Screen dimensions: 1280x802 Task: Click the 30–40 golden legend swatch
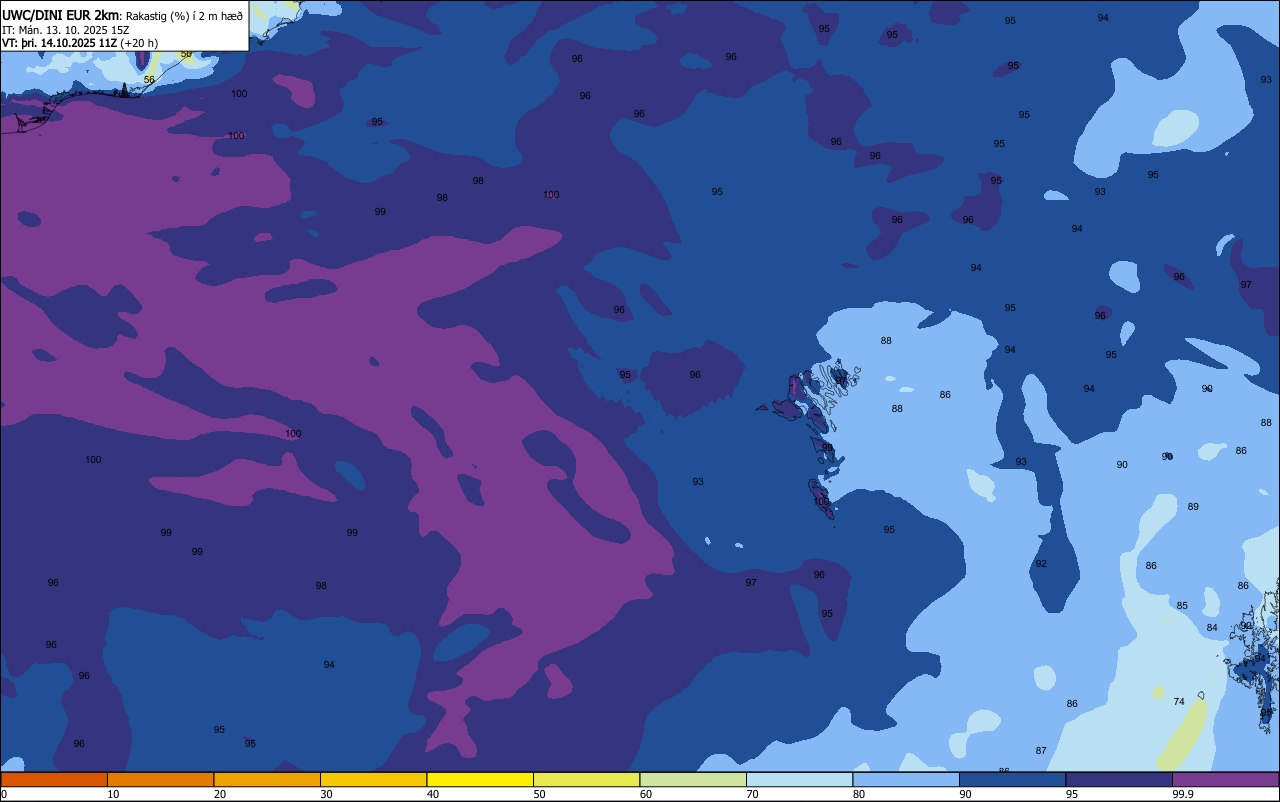pos(373,779)
